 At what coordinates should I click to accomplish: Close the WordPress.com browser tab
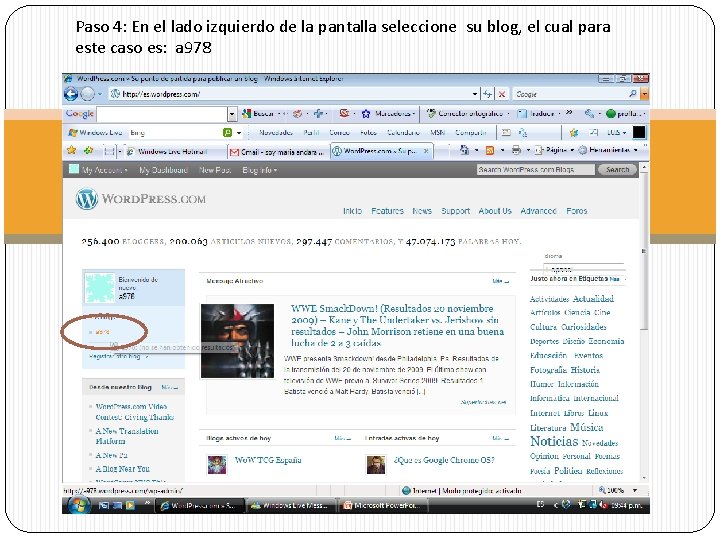[x=426, y=151]
